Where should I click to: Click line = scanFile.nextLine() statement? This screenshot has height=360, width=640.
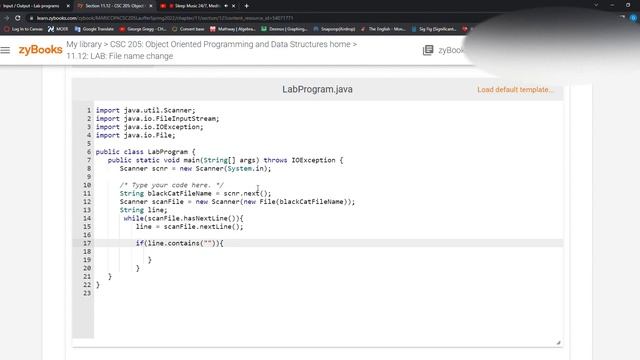click(x=189, y=227)
